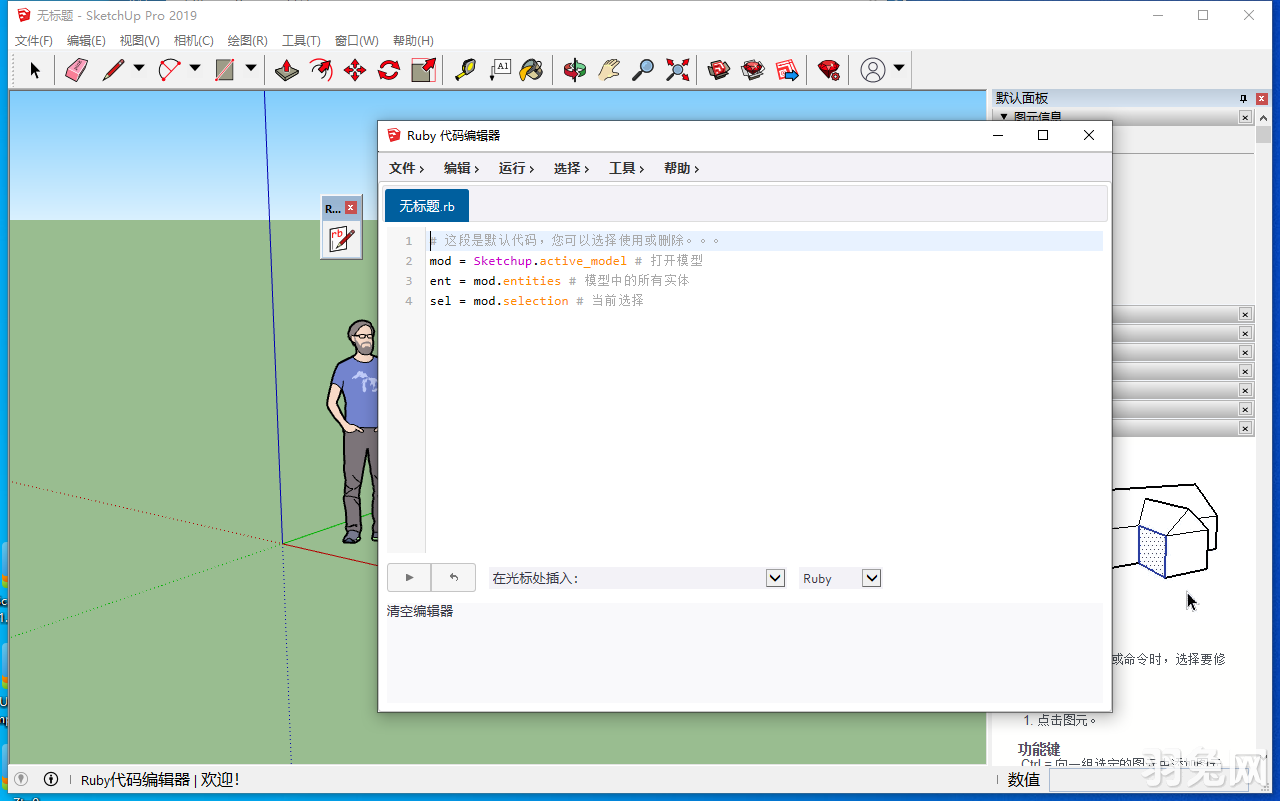Open the account avatar dropdown arrow
Image resolution: width=1280 pixels, height=801 pixels.
896,69
